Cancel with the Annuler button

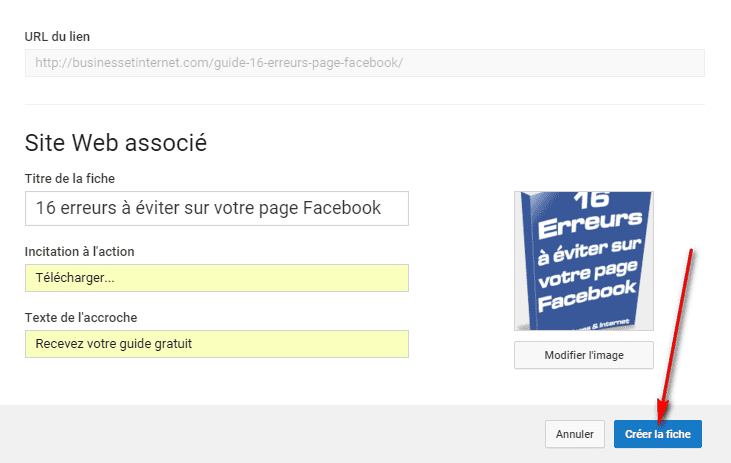coord(575,434)
